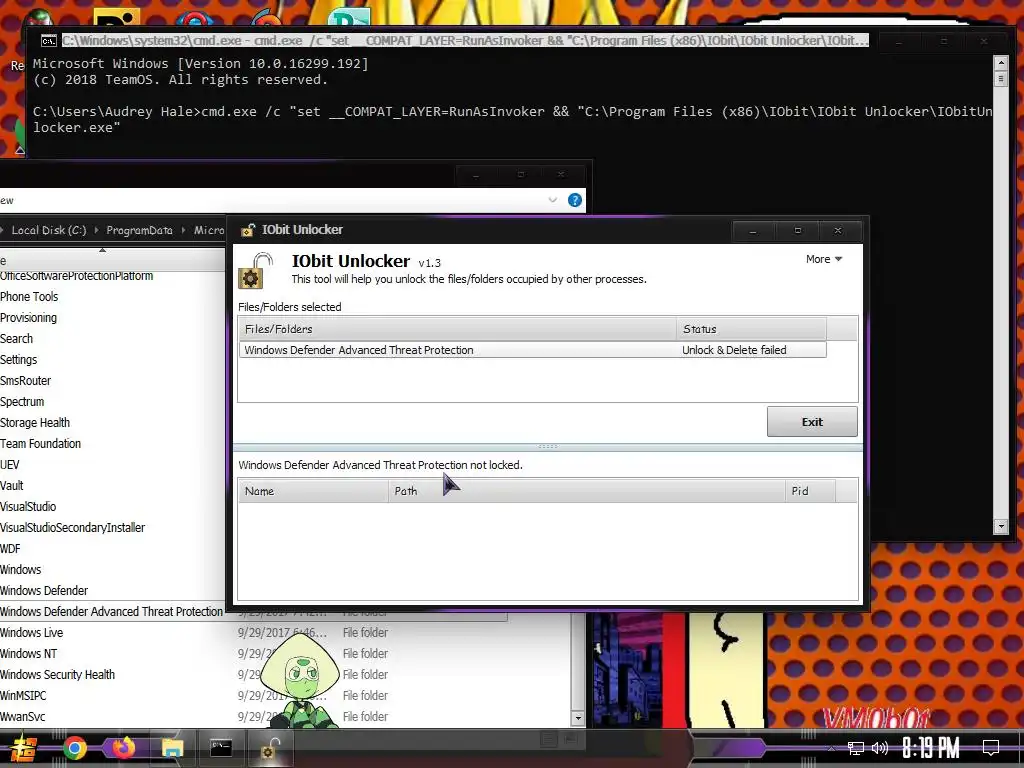Click the Pid column header
Screen dimensions: 1024x768
click(810, 491)
